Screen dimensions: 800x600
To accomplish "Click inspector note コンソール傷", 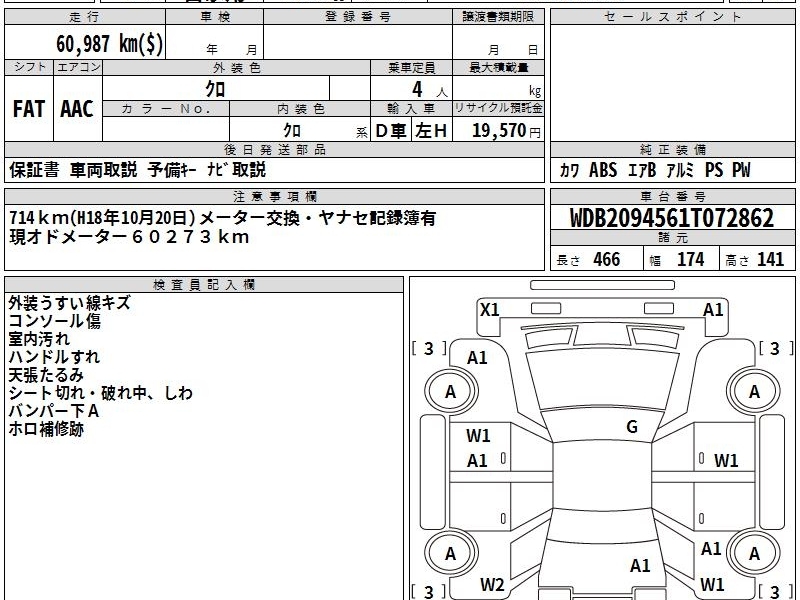I will click(x=55, y=321).
